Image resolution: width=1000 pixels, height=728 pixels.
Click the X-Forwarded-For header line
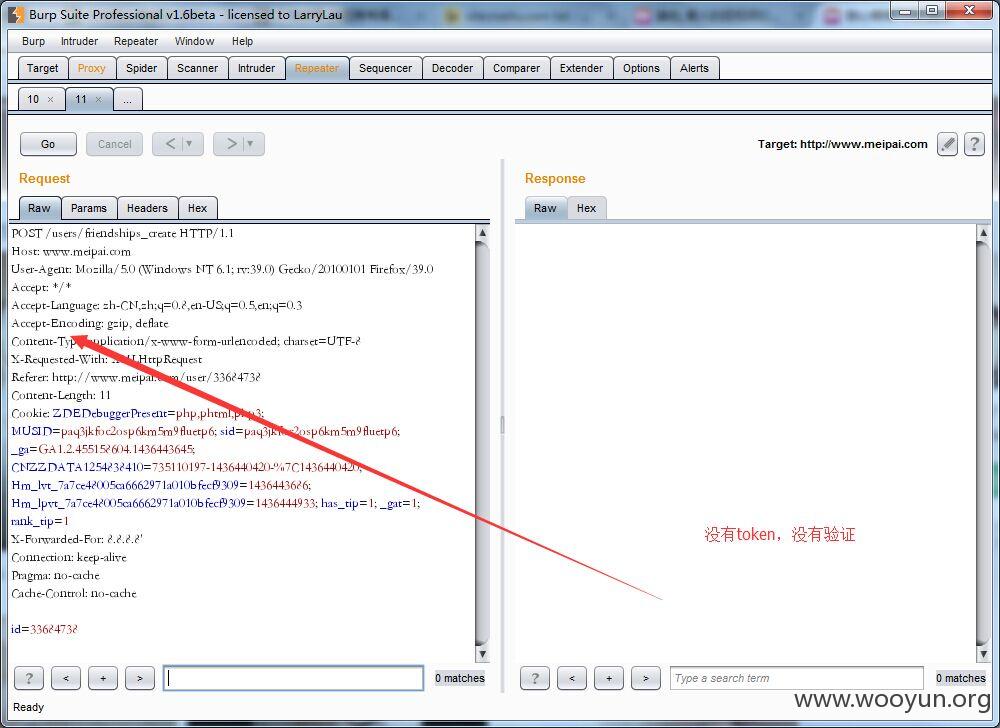[77, 539]
